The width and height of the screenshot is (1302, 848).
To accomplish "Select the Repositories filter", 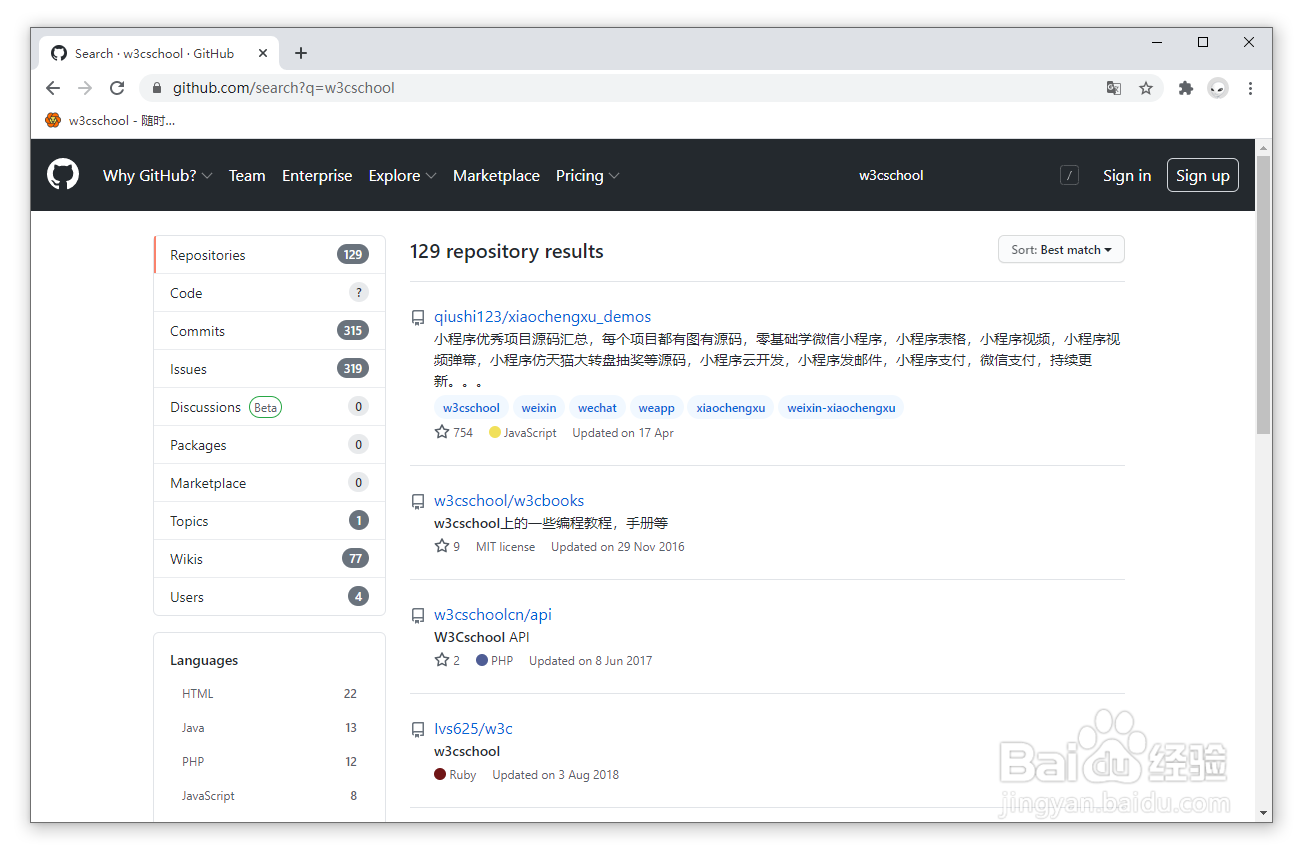I will coord(269,255).
